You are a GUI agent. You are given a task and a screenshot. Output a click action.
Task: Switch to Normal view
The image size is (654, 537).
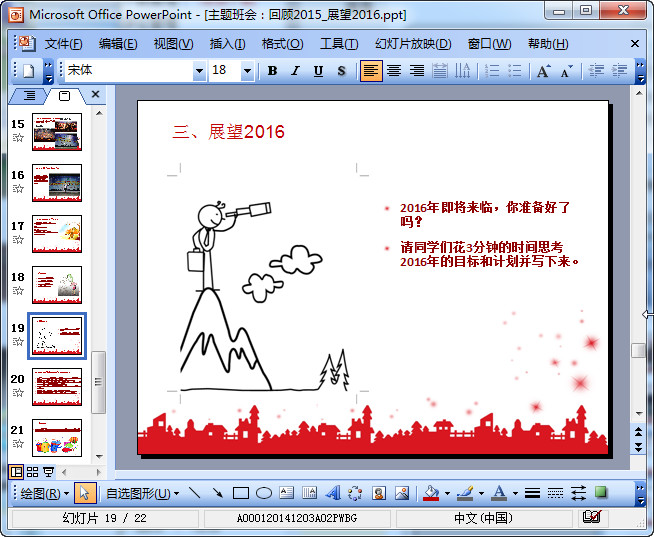click(x=16, y=472)
